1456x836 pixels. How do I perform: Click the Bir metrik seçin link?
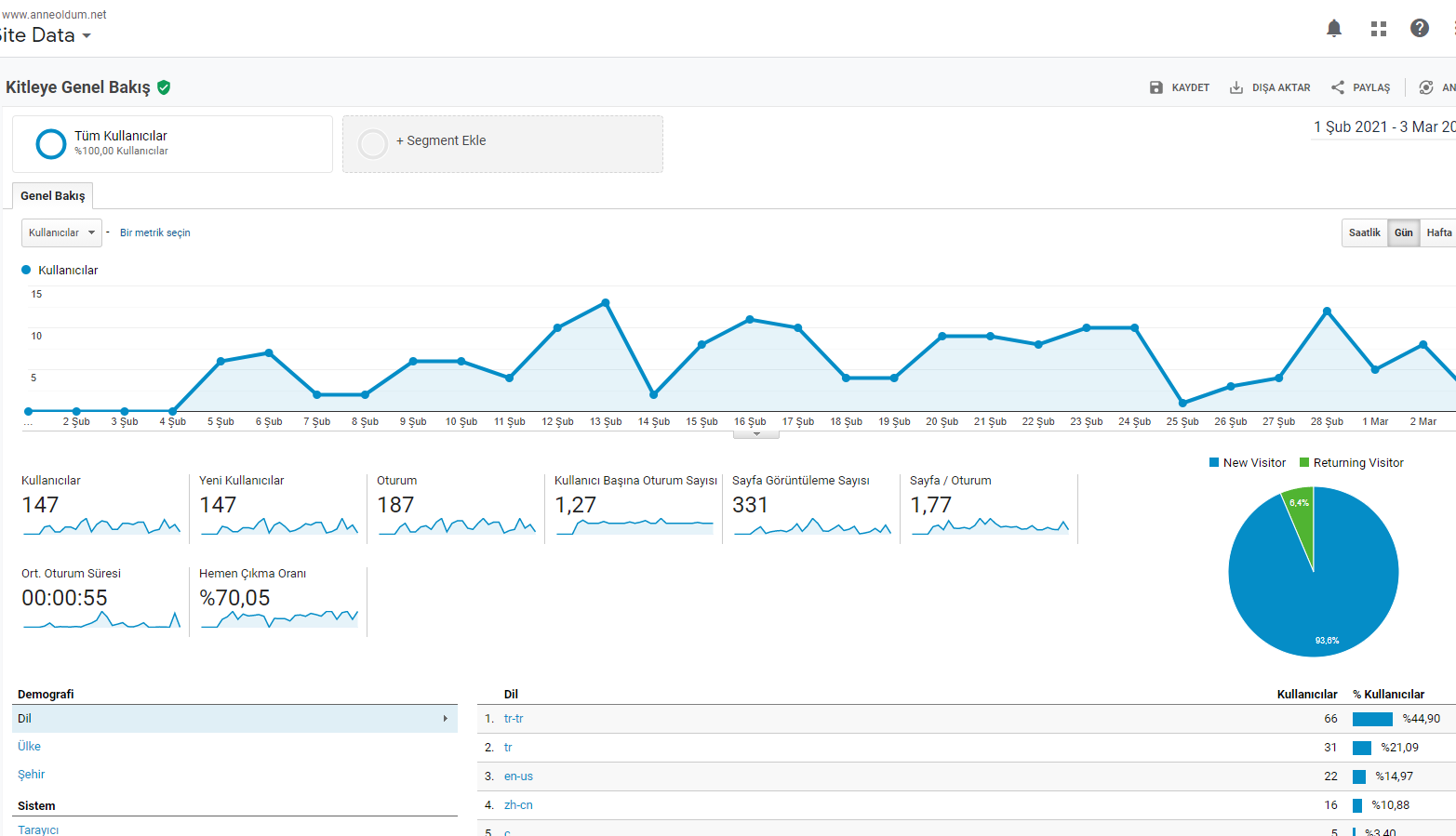point(155,232)
